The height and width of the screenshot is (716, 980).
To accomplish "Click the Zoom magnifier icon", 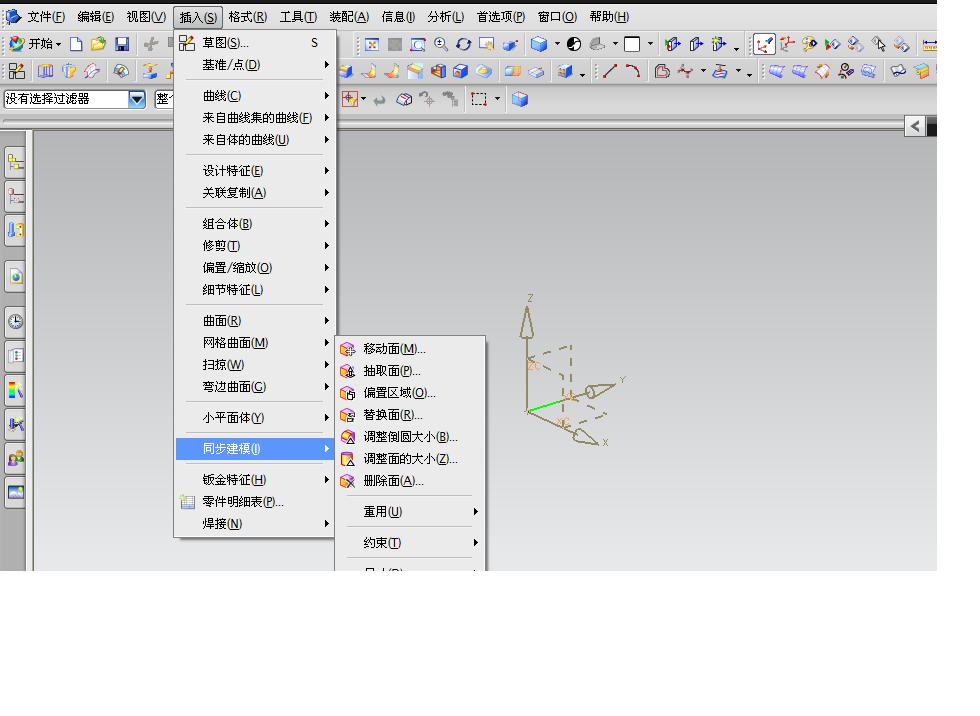I will 441,44.
